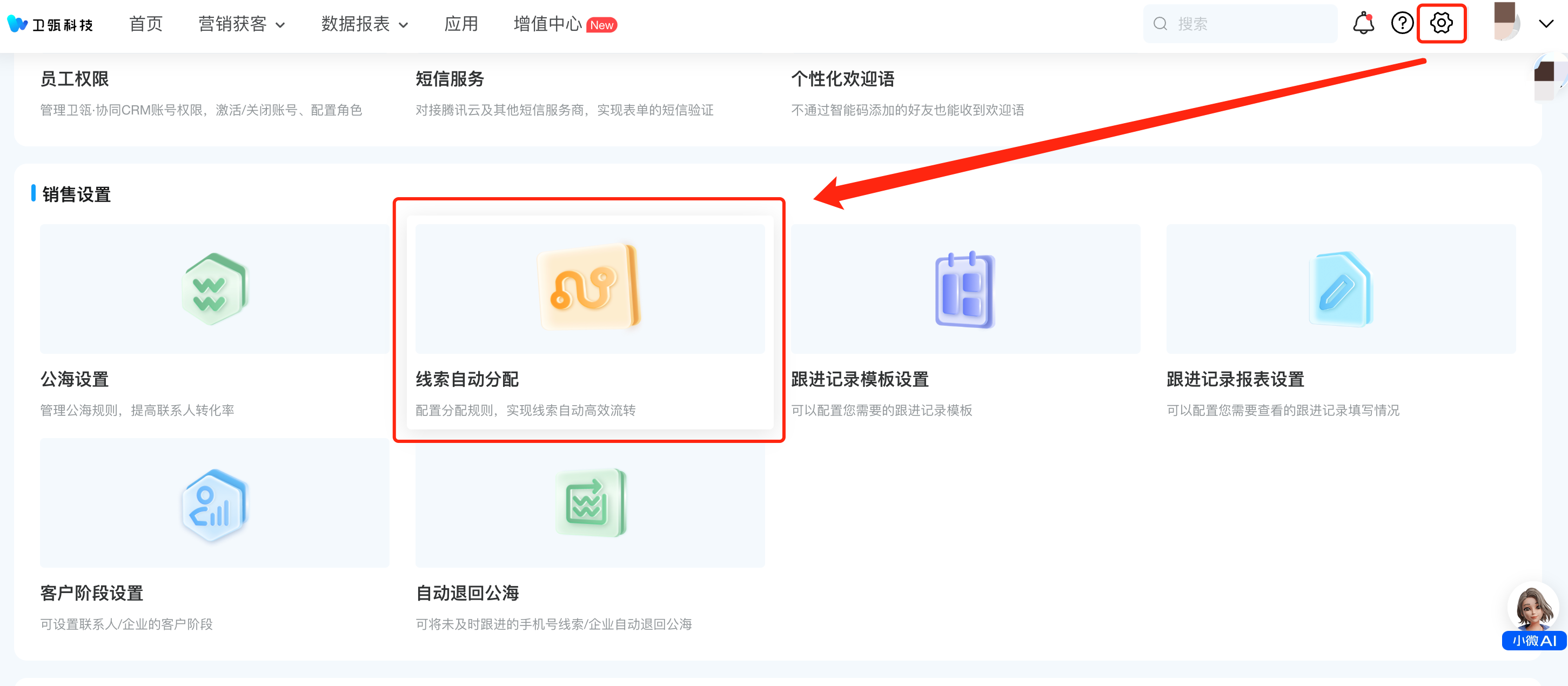Click text 可以配置您需要查看的跟进记录填写情况
The image size is (1568, 686).
[1283, 411]
